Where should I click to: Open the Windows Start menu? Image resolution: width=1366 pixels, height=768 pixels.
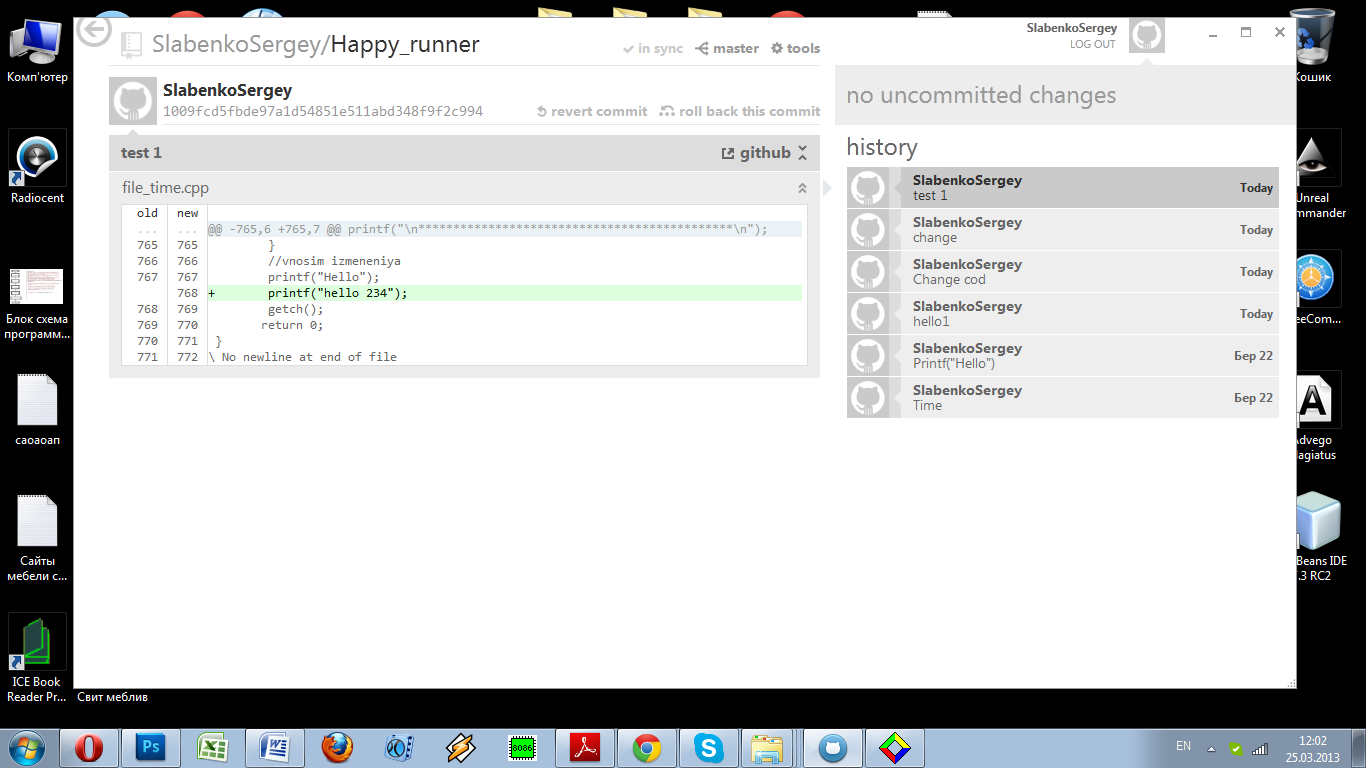26,747
